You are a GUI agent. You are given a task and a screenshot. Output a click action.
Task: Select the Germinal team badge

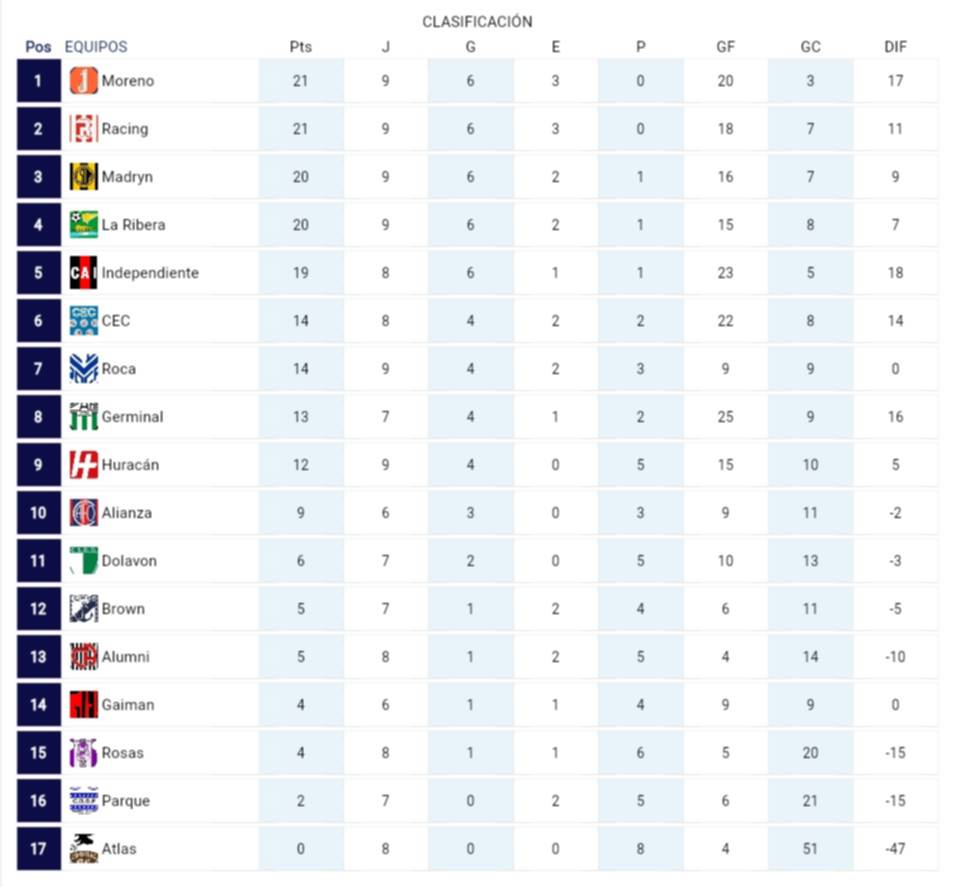tap(84, 417)
